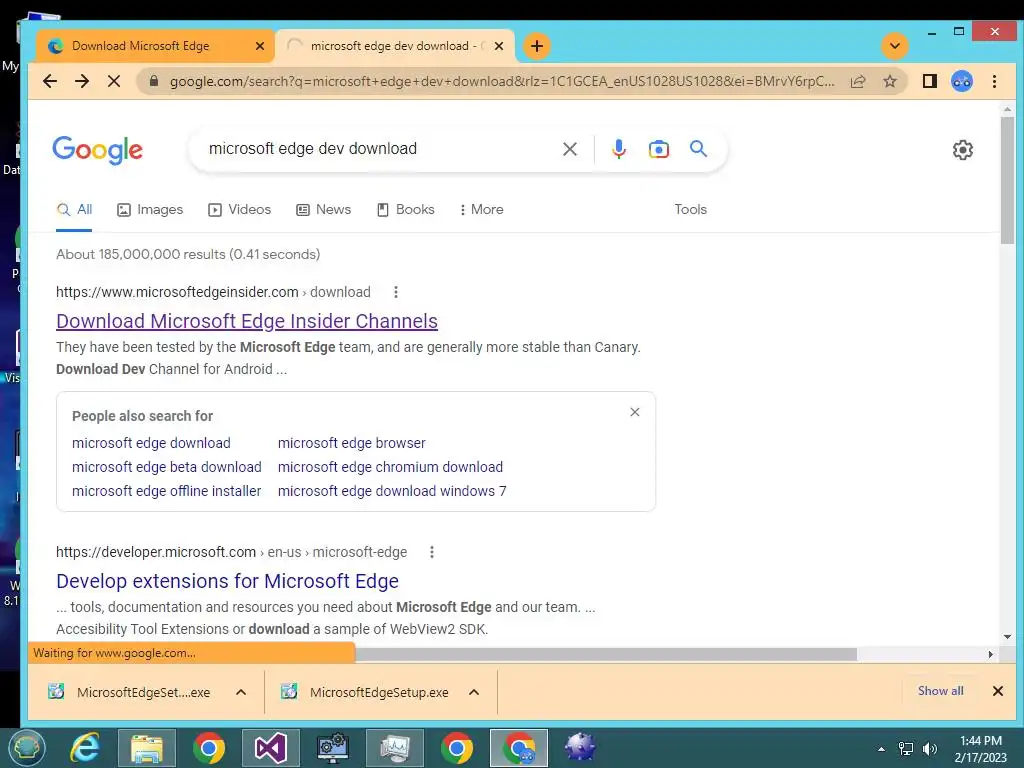This screenshot has width=1024, height=768.
Task: Open Visual Studio from the taskbar
Action: point(270,748)
